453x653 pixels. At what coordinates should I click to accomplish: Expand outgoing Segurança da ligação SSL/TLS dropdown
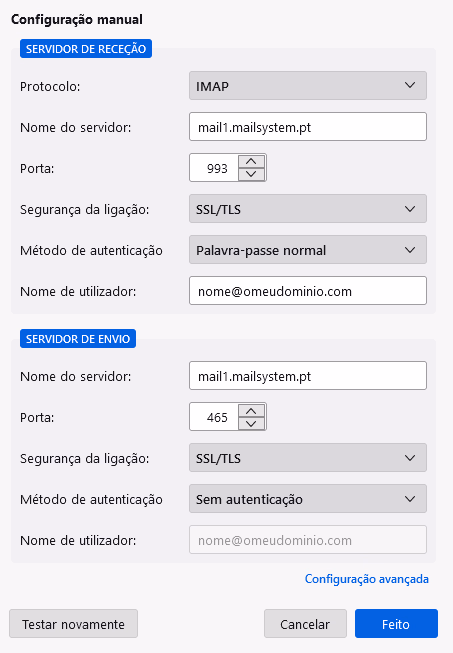308,458
